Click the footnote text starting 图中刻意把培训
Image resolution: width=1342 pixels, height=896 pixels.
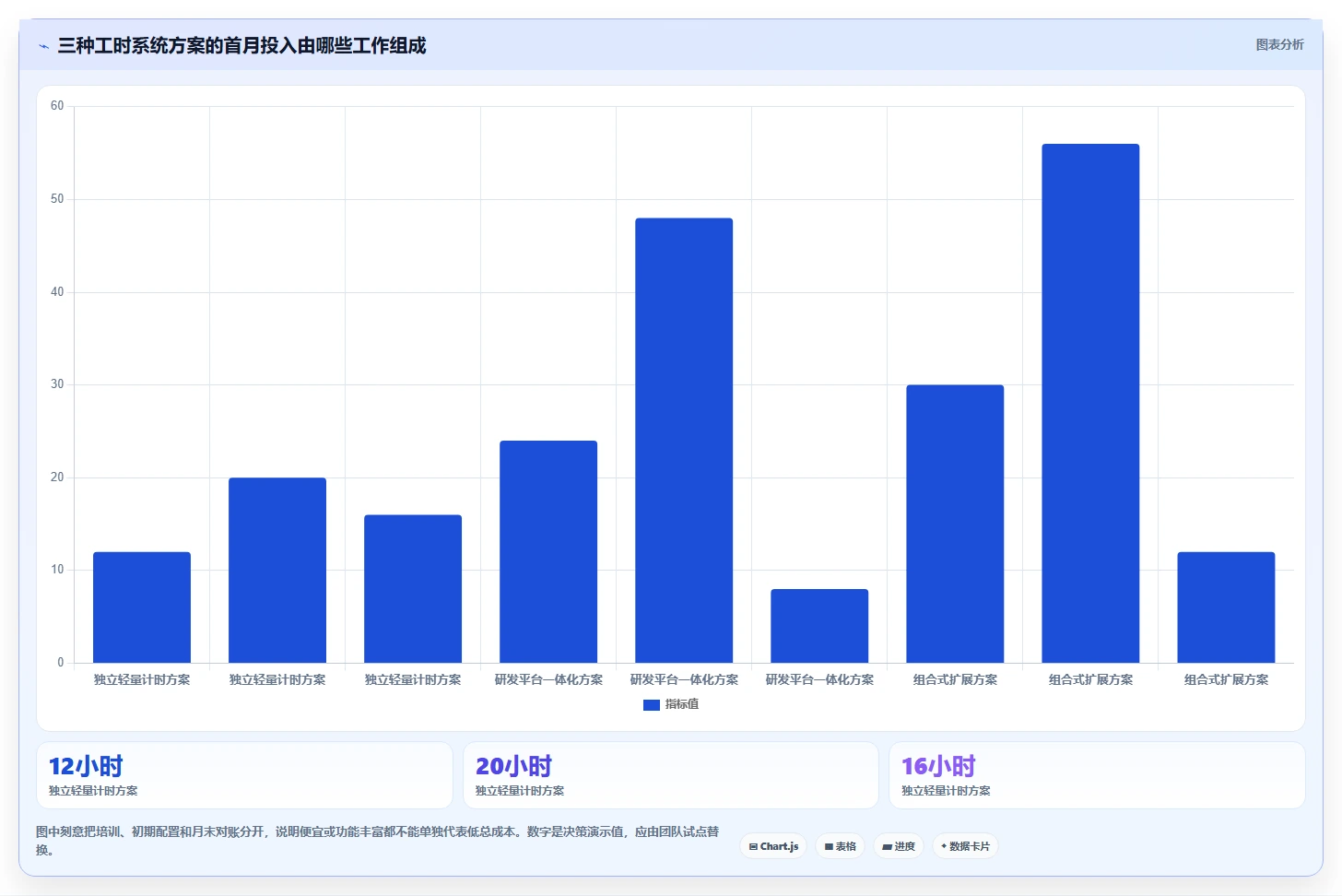pos(377,841)
